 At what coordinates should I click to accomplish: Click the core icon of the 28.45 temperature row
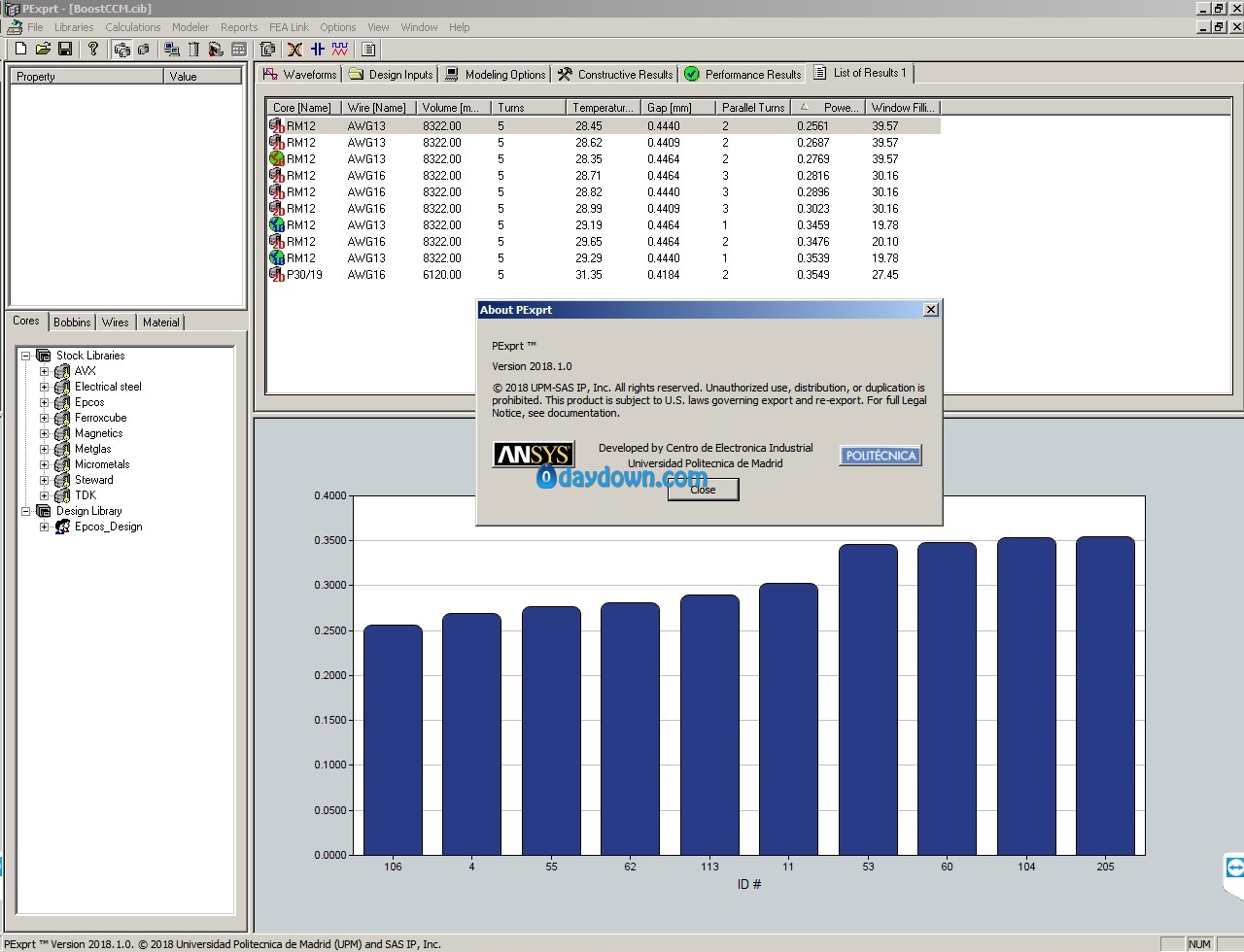pos(277,125)
